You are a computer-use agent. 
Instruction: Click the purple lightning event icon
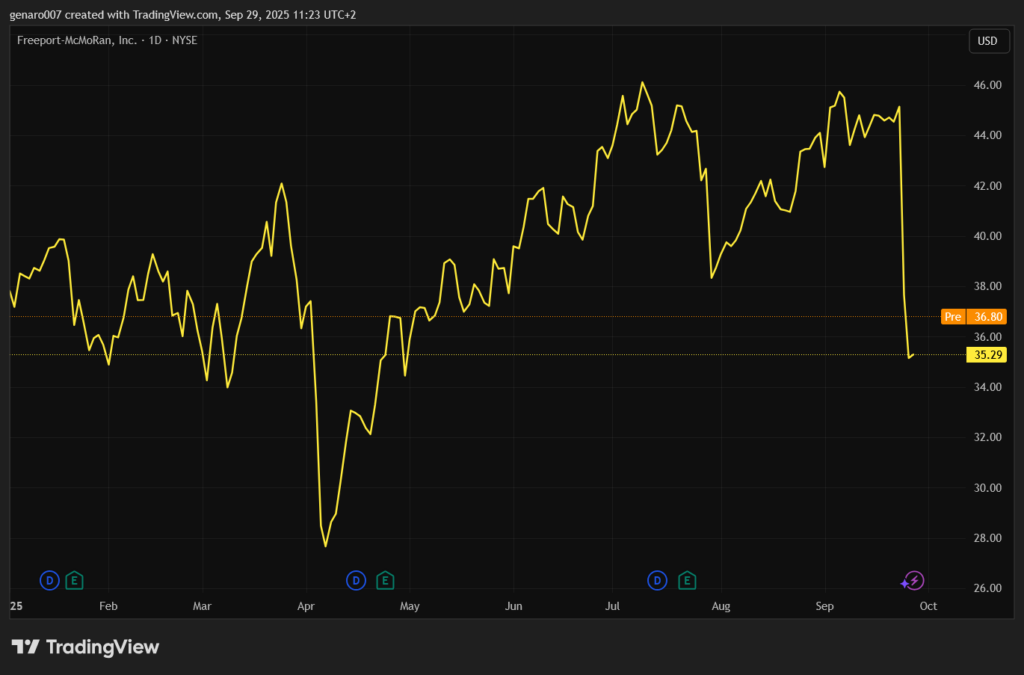[913, 580]
